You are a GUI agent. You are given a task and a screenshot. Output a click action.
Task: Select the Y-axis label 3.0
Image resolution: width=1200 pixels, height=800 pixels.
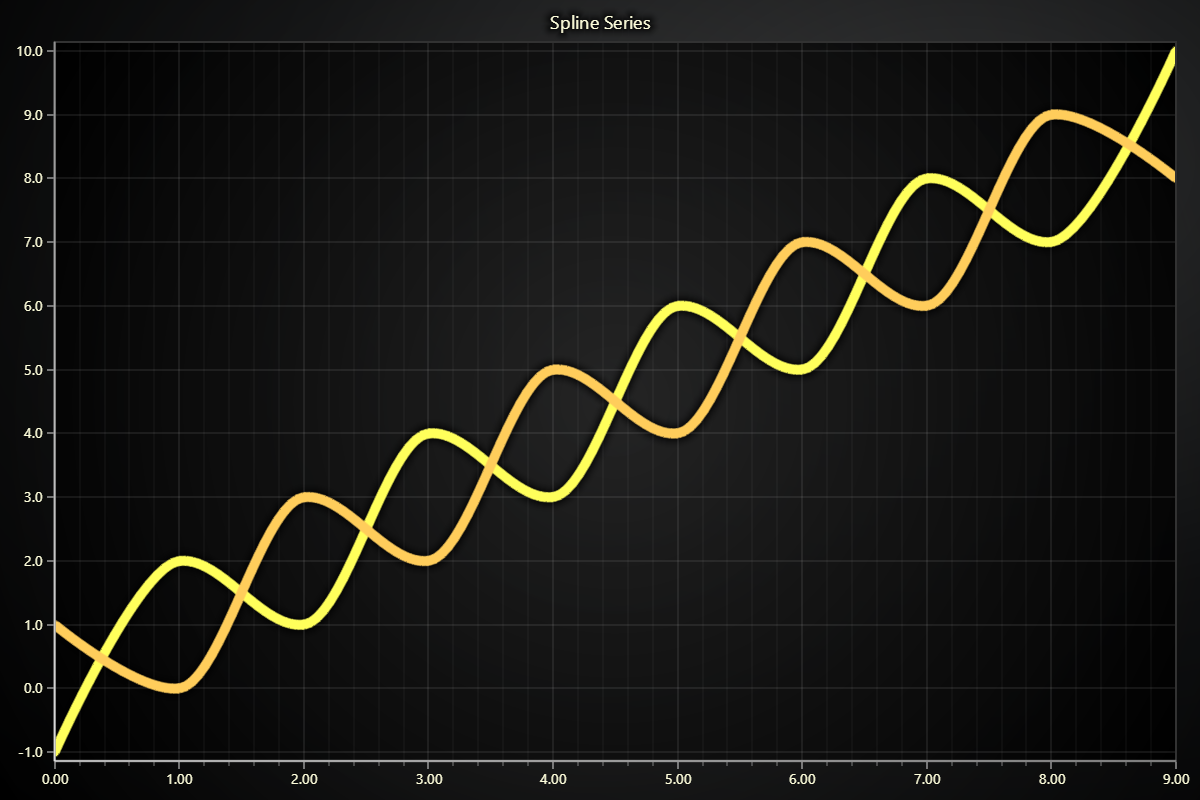click(33, 497)
